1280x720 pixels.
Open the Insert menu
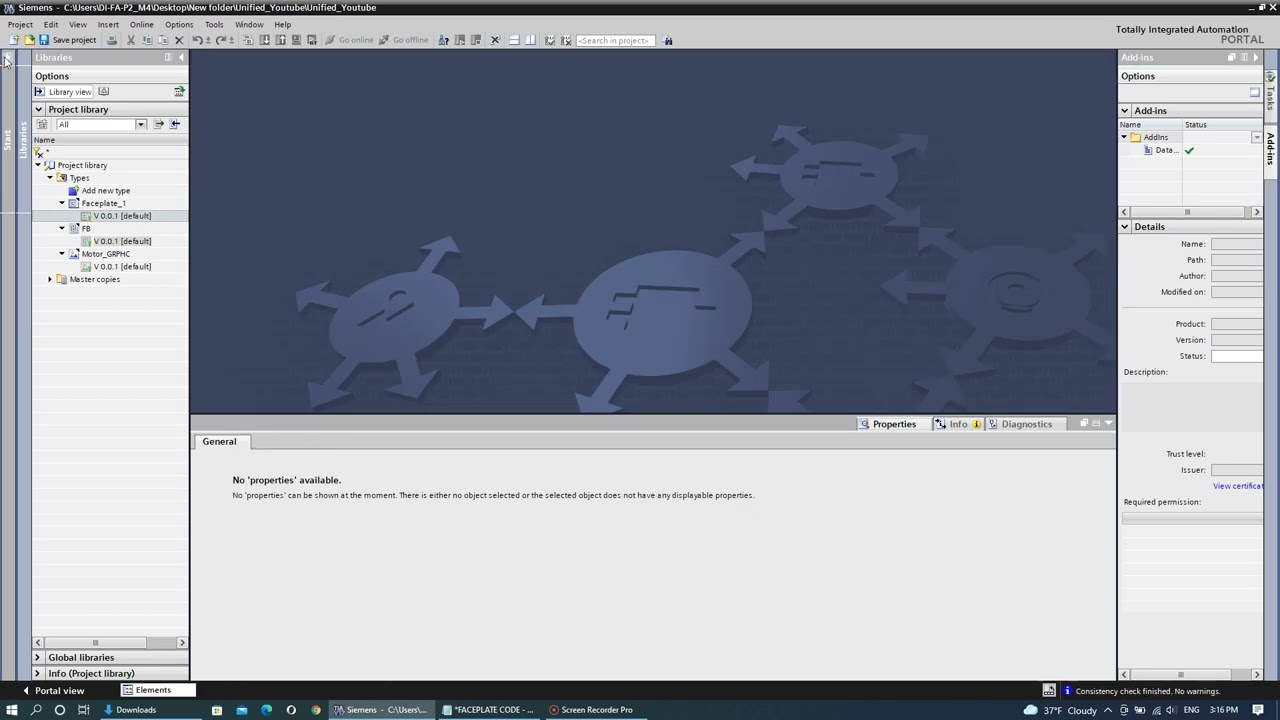[x=108, y=24]
